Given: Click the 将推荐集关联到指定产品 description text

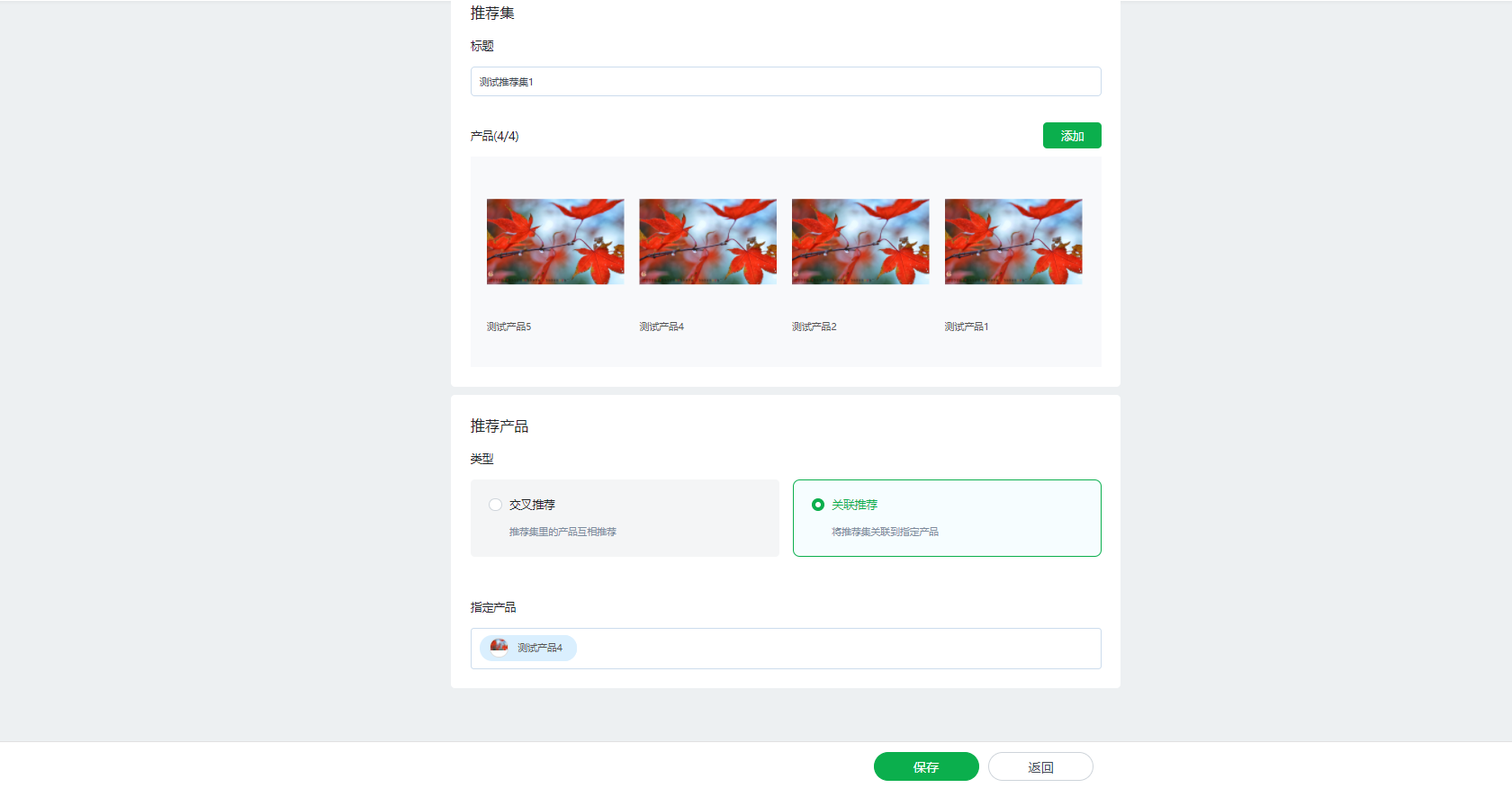Looking at the screenshot, I should point(885,532).
